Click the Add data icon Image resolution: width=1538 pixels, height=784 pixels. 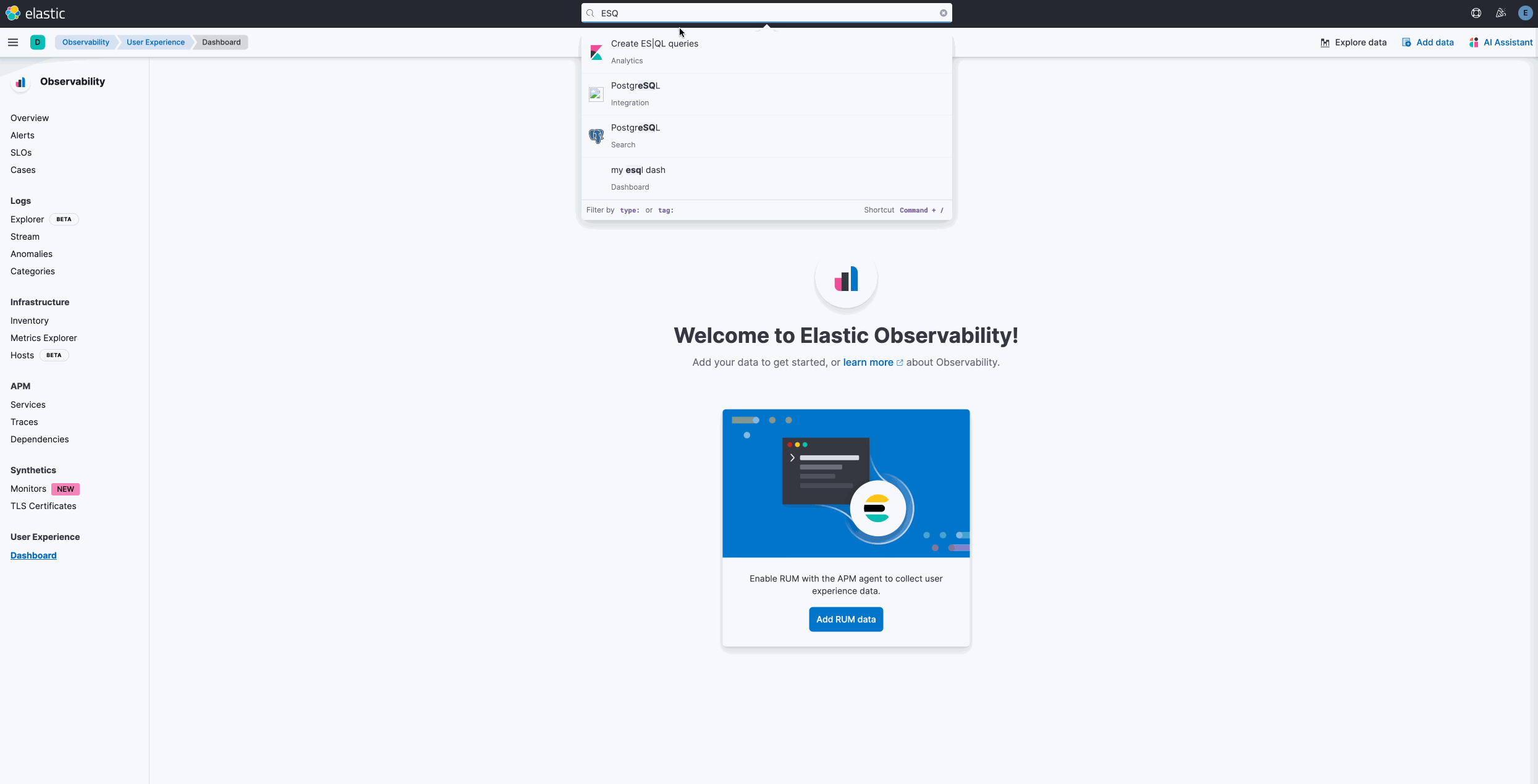click(x=1407, y=42)
